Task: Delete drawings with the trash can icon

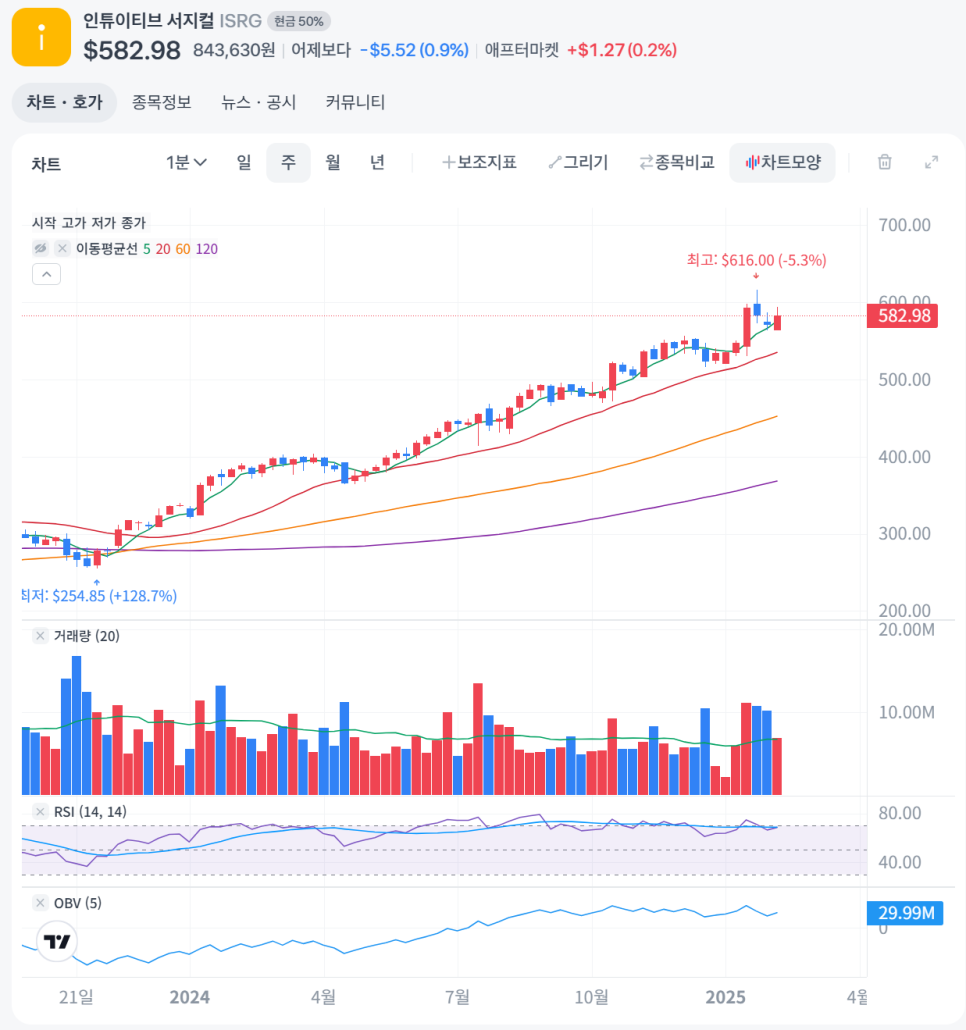Action: point(885,162)
